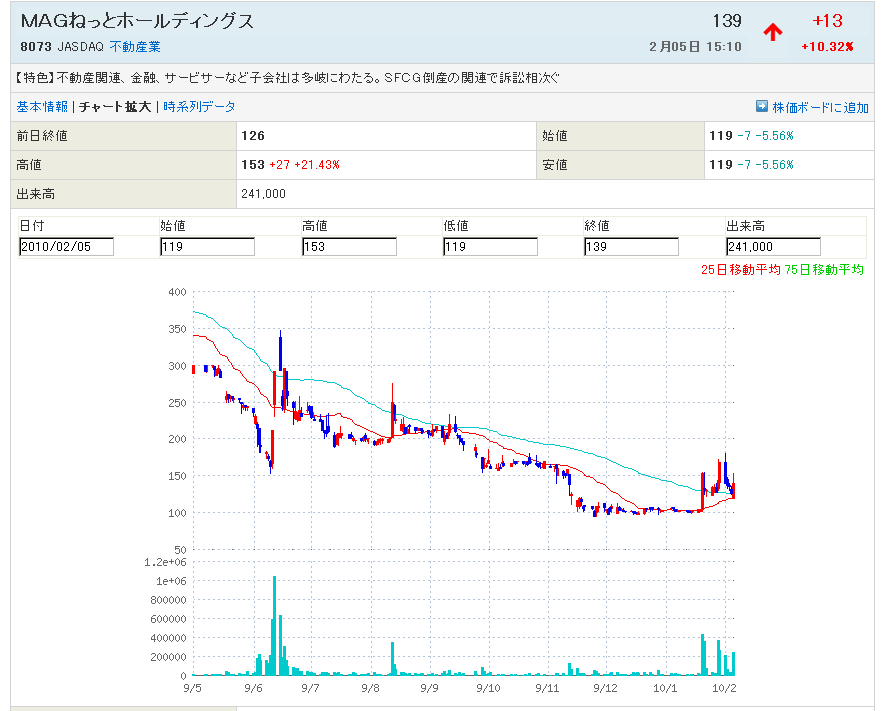Focus the 日付 field showing 2010/02/05
Viewport: 889px width, 711px height.
(66, 247)
